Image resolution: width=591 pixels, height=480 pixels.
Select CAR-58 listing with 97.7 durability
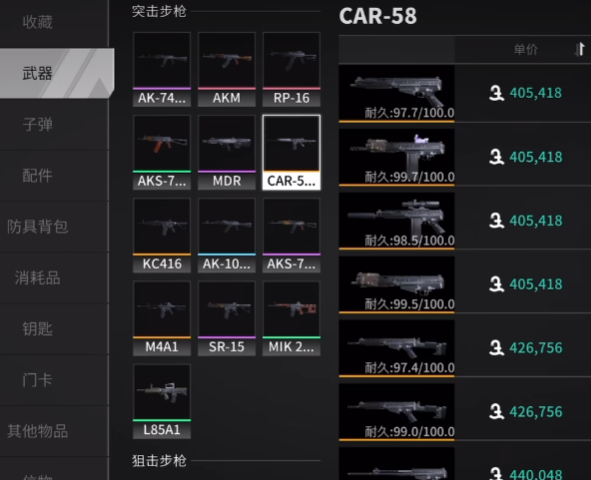pos(465,93)
